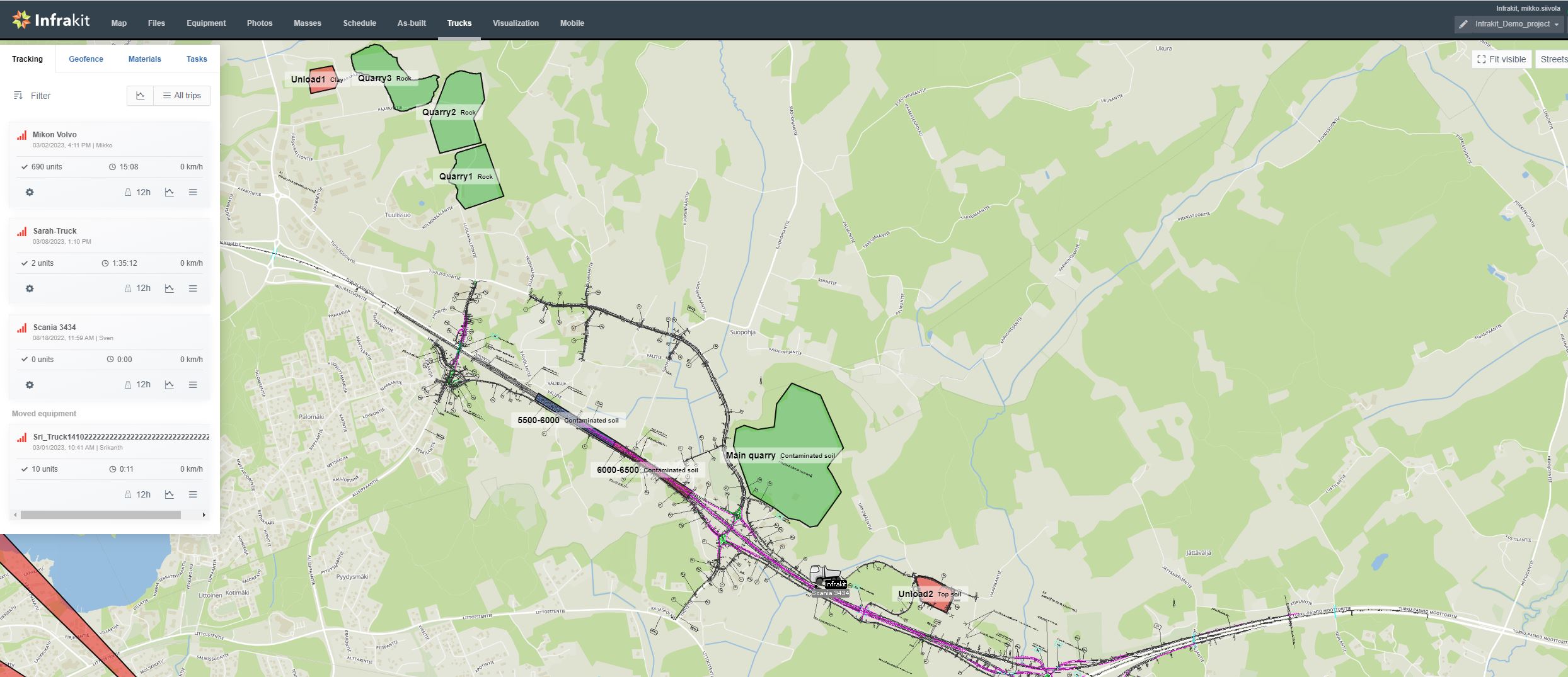This screenshot has height=677, width=1568.
Task: Click the signal strength icon of Sri_Truck1410
Action: [x=22, y=437]
